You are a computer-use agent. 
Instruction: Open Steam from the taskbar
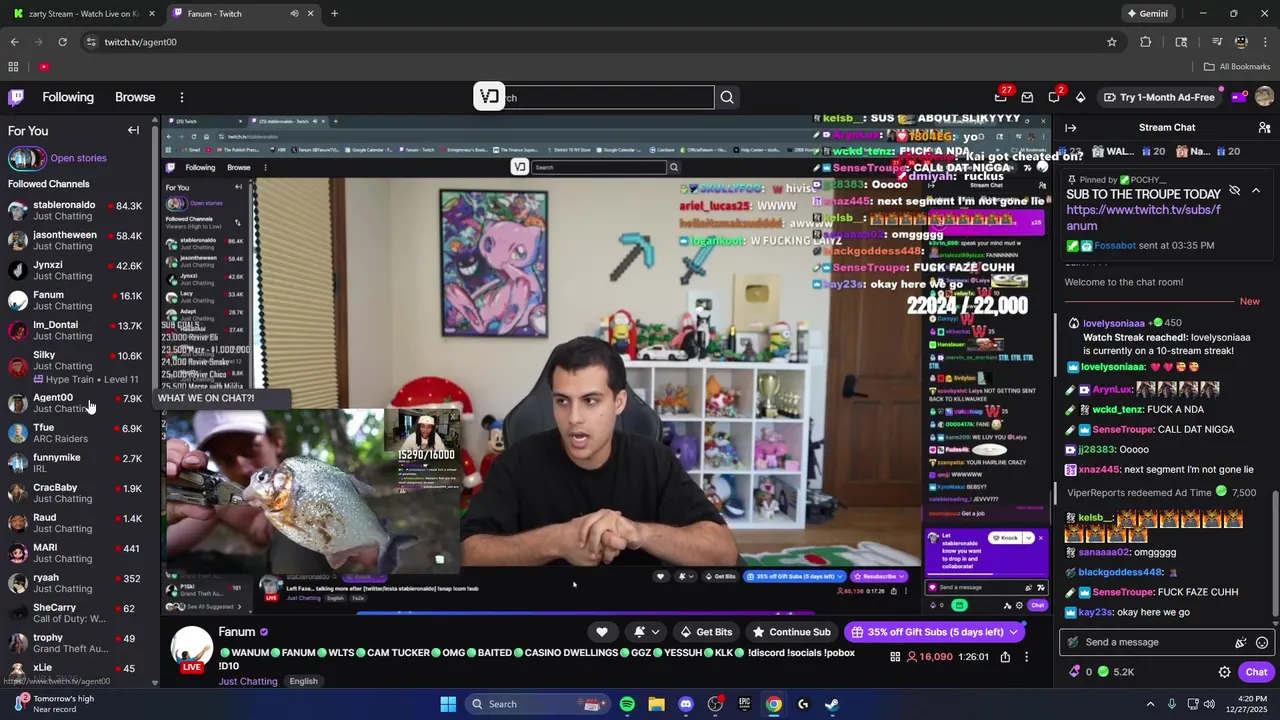(831, 704)
